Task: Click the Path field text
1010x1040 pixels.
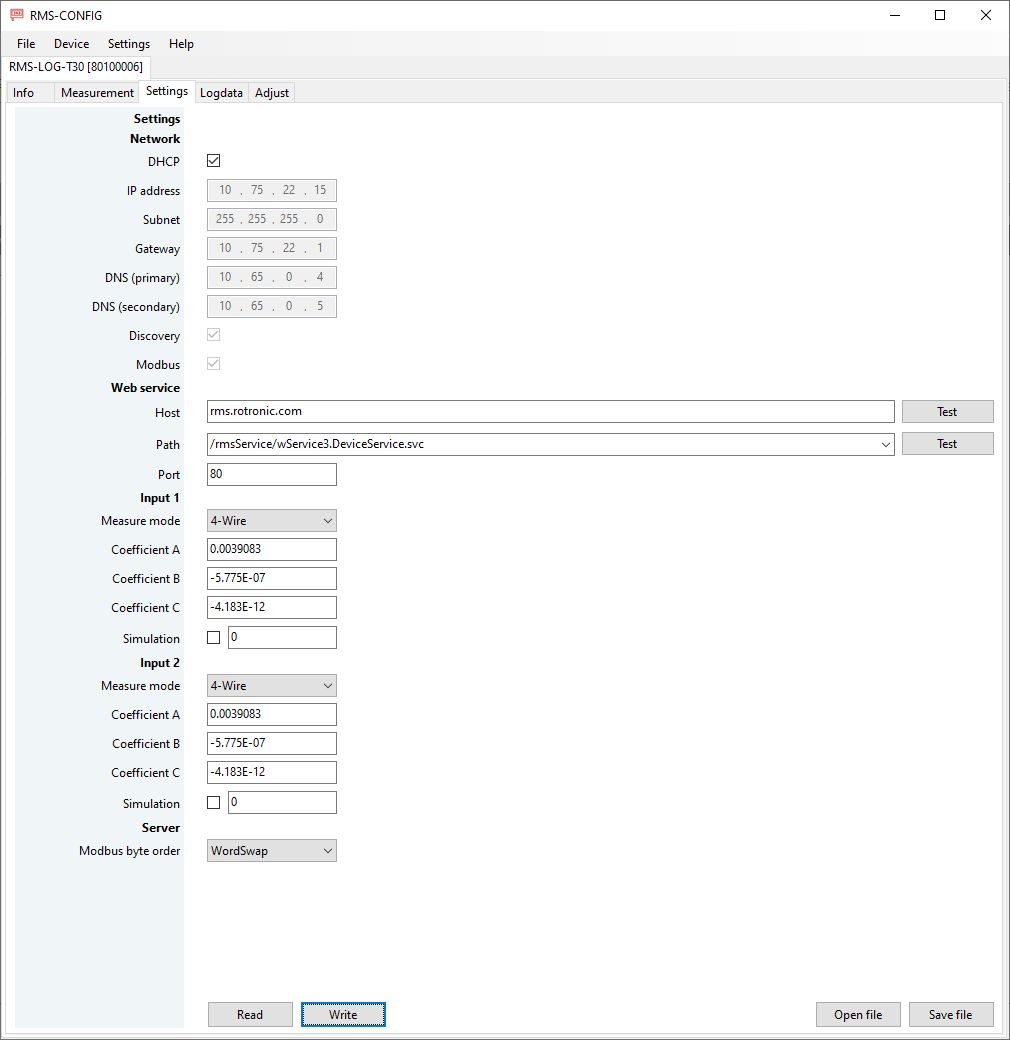Action: click(x=317, y=444)
